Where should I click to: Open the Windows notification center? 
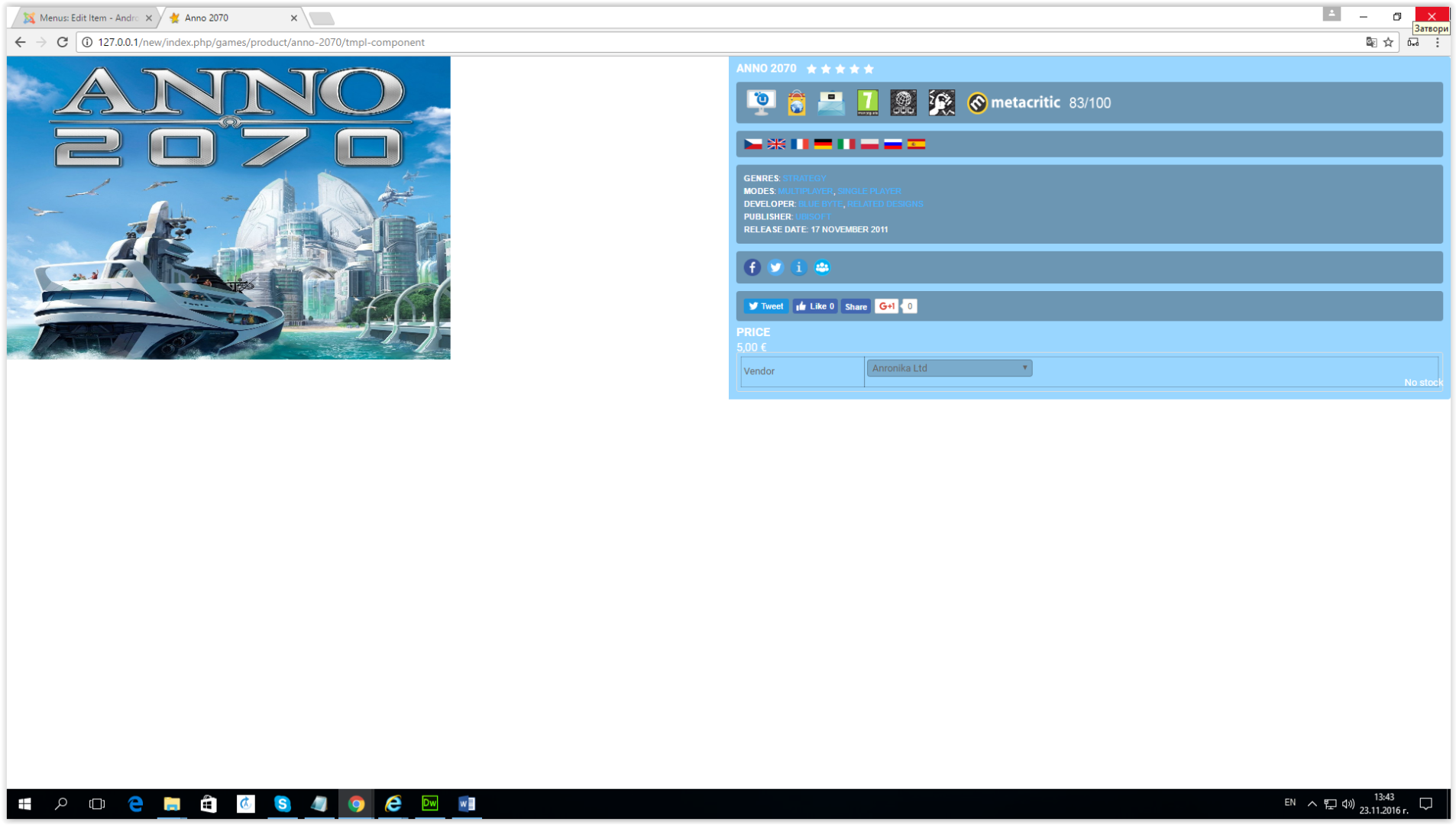click(x=1425, y=804)
